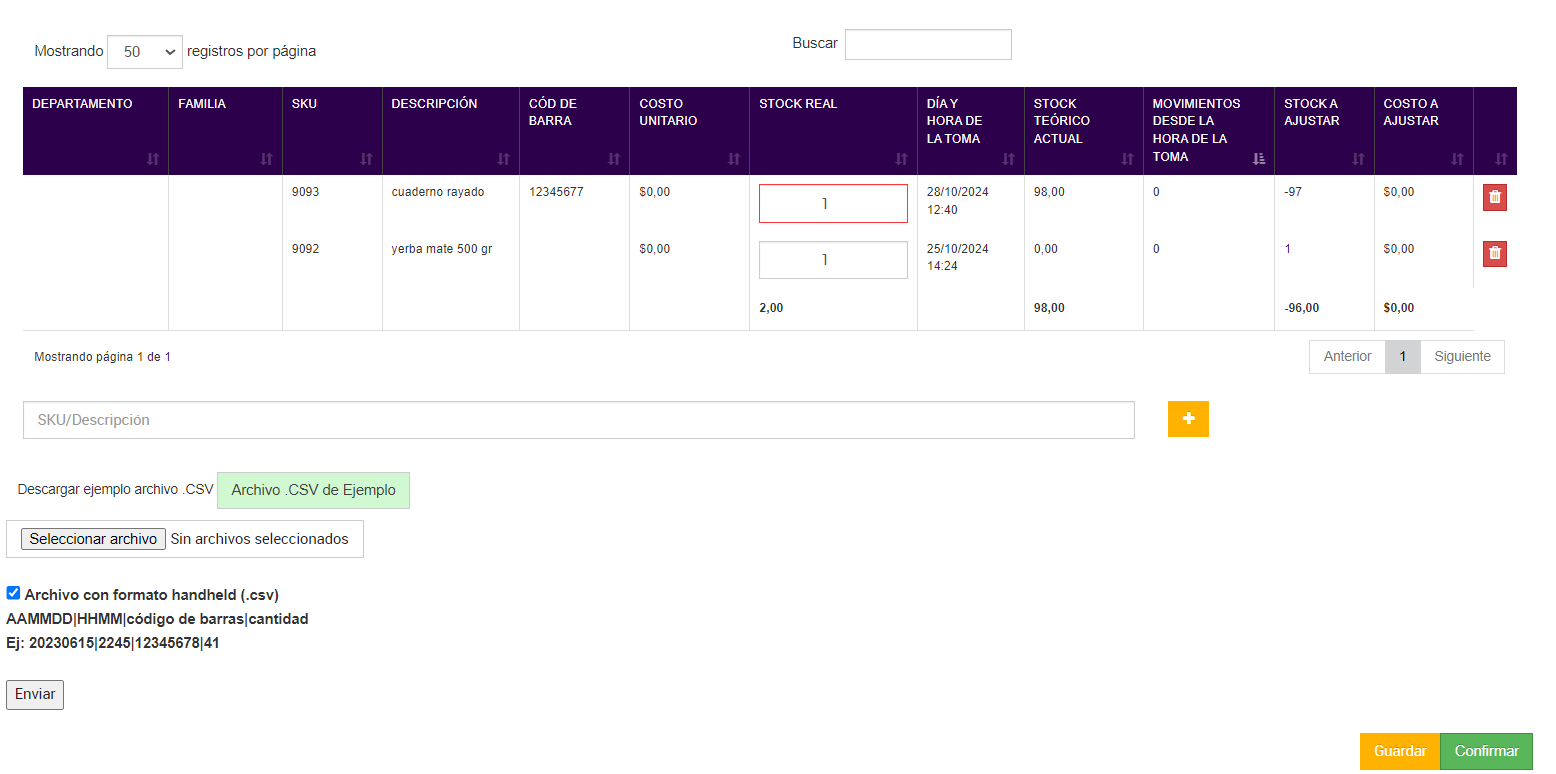
Task: Download Archivo .CSV de Ejemplo
Action: (x=313, y=490)
